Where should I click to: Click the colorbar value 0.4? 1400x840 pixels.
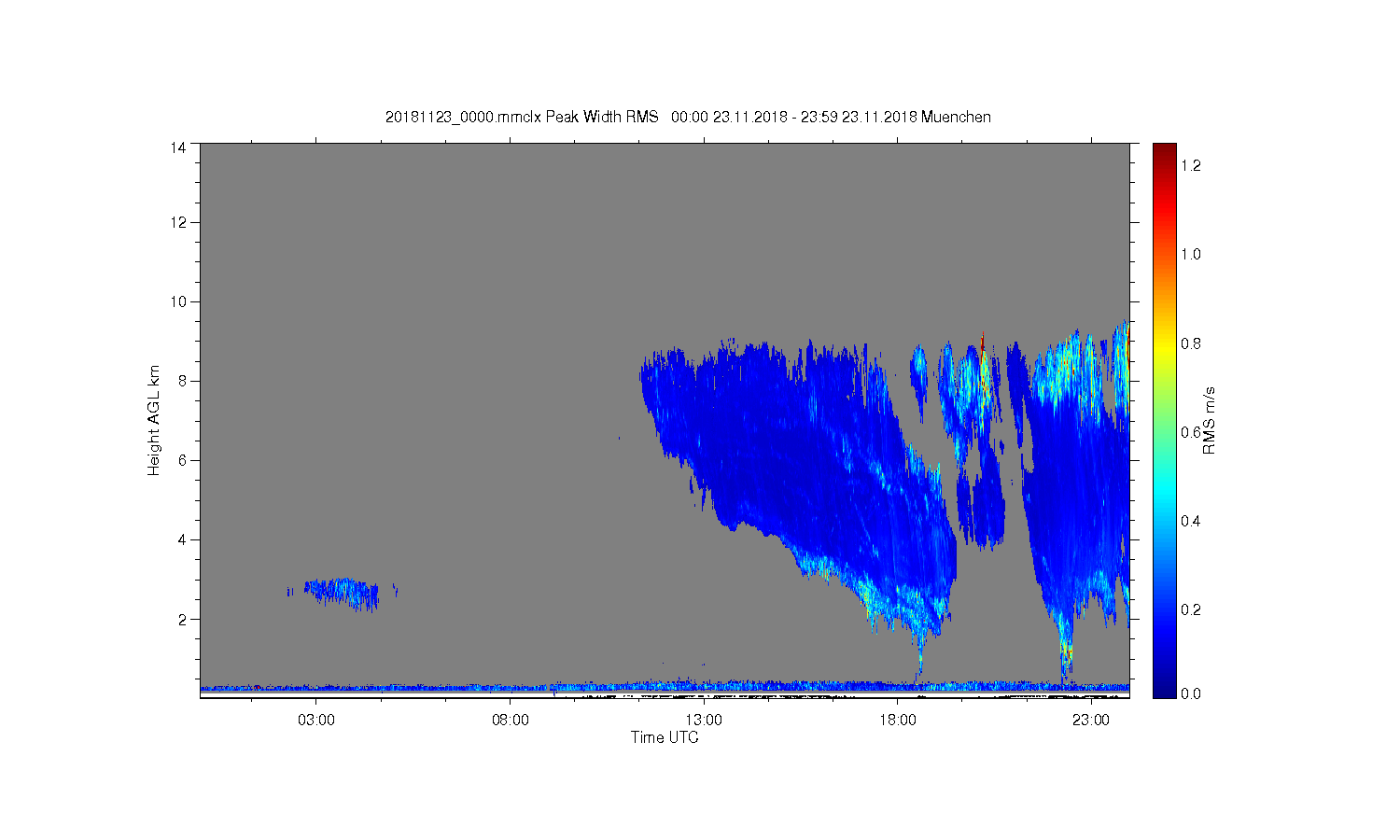1191,521
